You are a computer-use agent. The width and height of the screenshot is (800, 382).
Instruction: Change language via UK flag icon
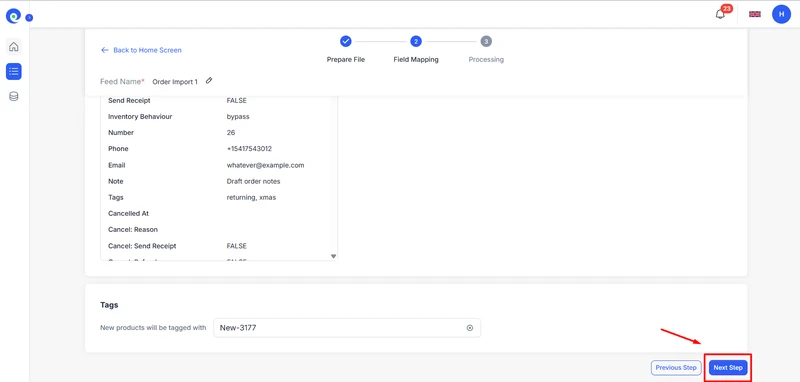pyautogui.click(x=755, y=14)
